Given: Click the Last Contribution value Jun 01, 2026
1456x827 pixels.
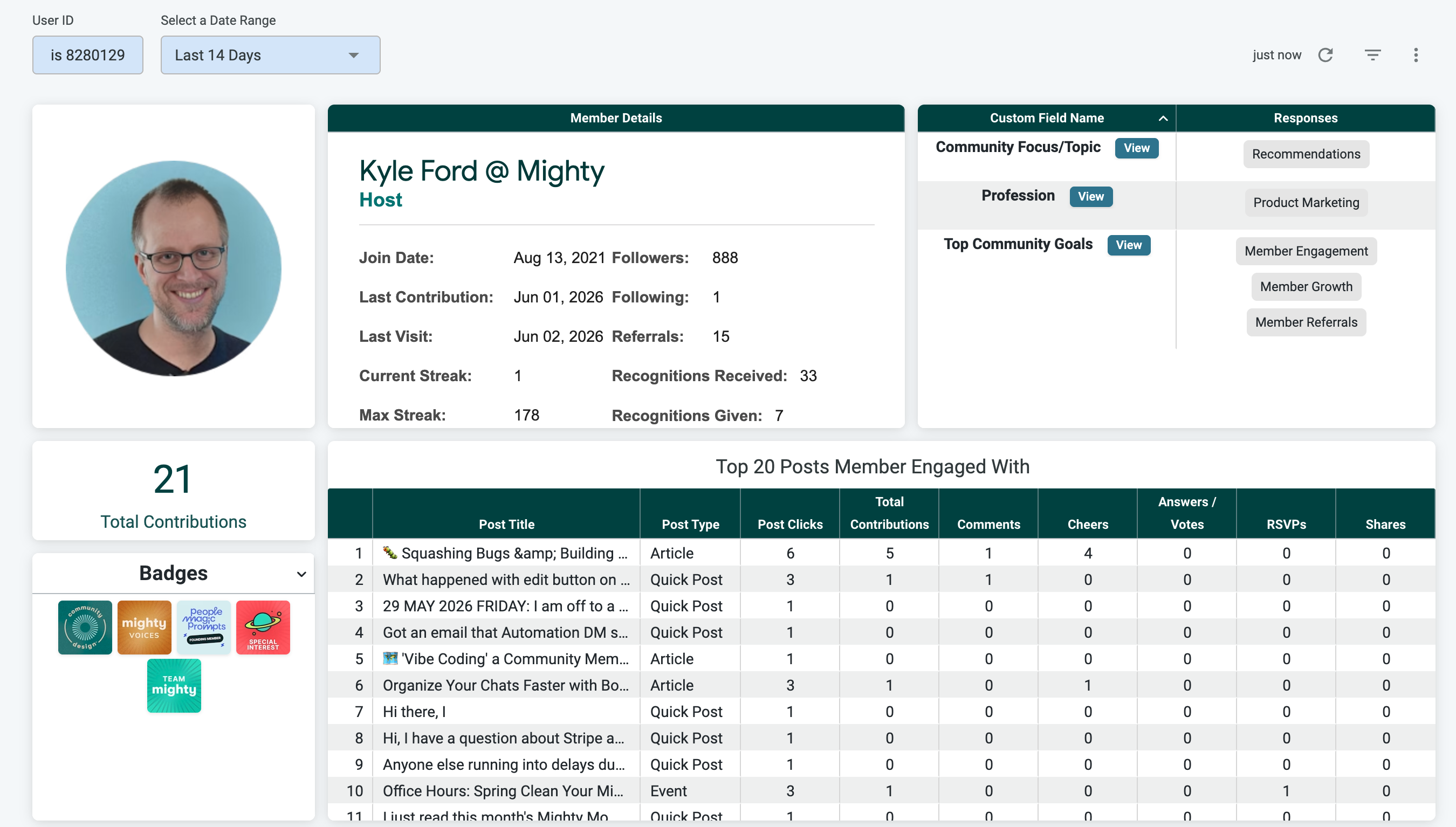Looking at the screenshot, I should point(558,297).
